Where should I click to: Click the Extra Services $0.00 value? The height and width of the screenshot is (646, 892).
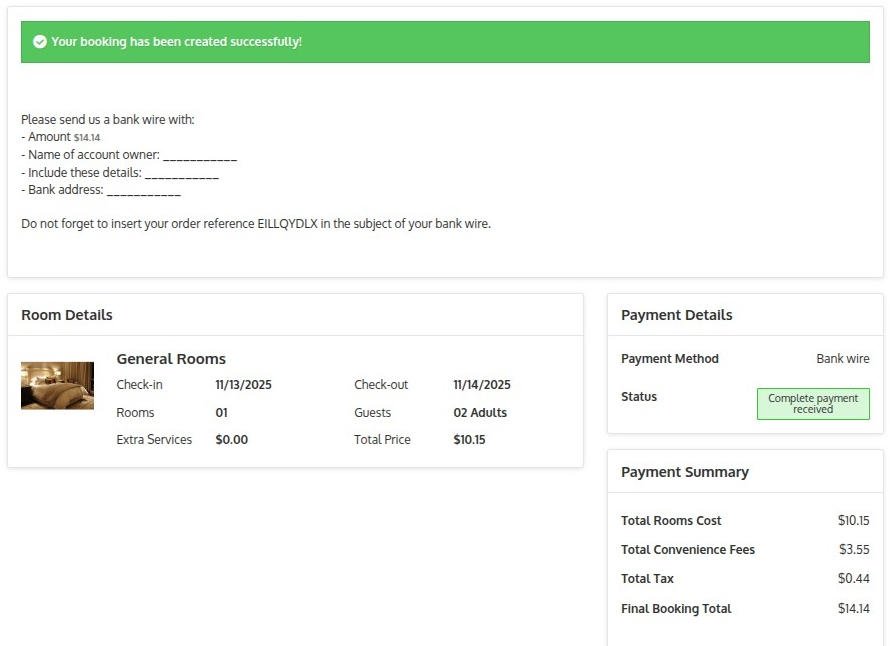click(x=231, y=440)
